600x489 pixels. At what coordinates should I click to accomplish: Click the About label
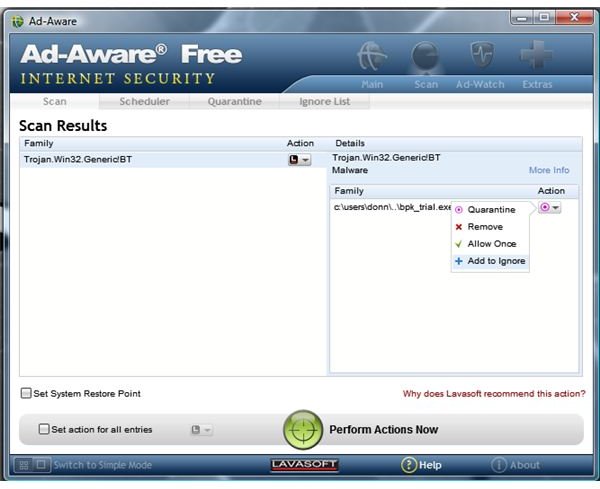525,465
